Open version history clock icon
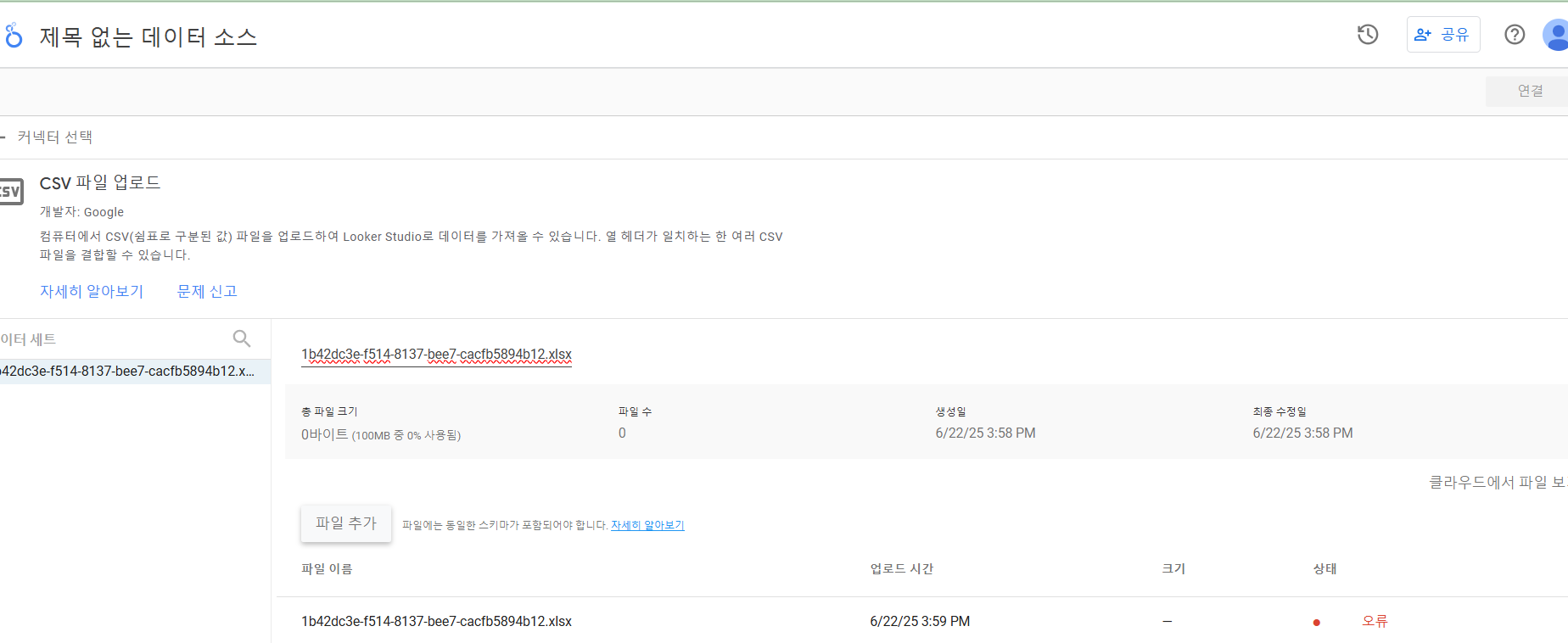This screenshot has height=643, width=1568. (1368, 35)
